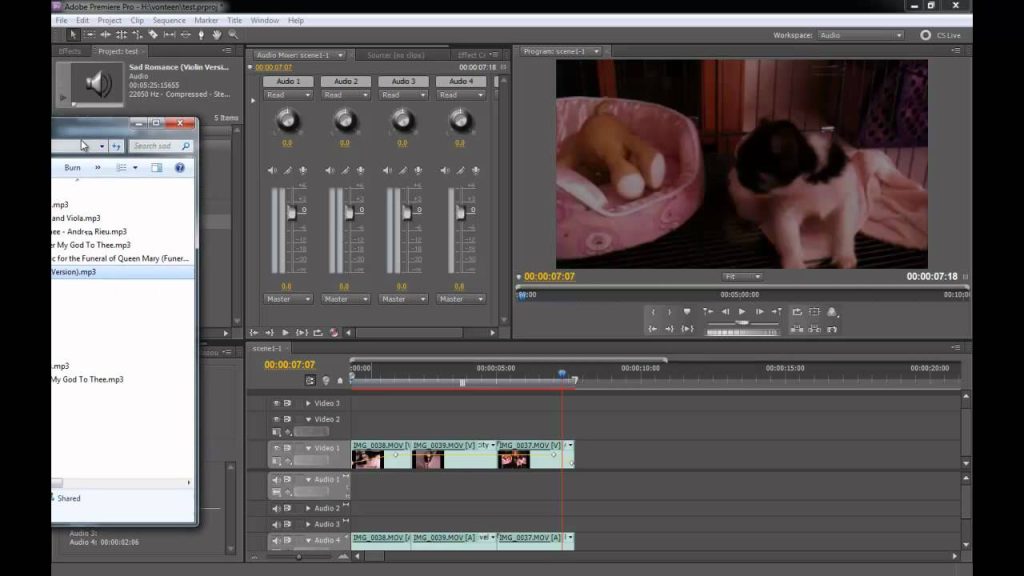The width and height of the screenshot is (1024, 576).
Task: Go to previous edit point
Action: (x=708, y=312)
